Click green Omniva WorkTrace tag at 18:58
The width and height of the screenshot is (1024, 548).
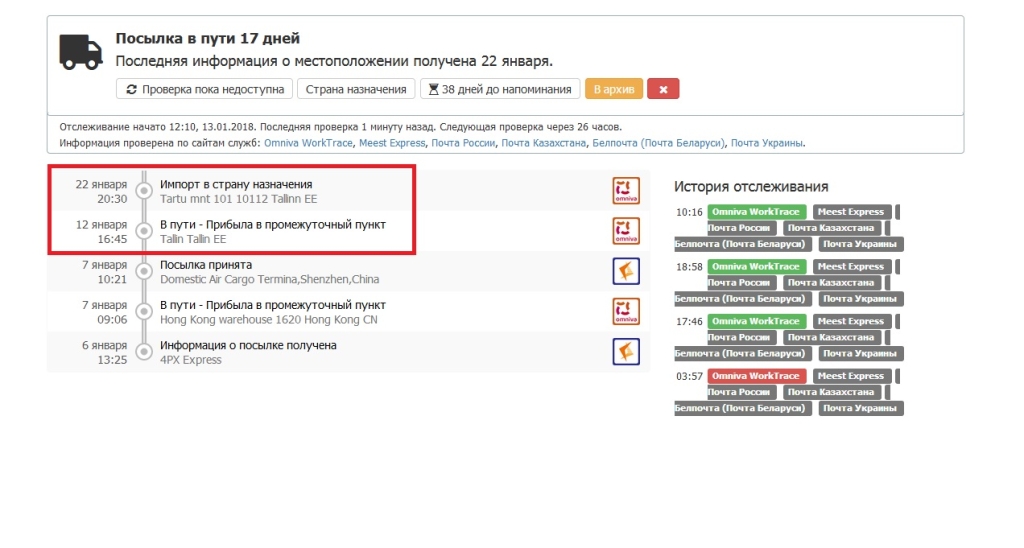(756, 266)
